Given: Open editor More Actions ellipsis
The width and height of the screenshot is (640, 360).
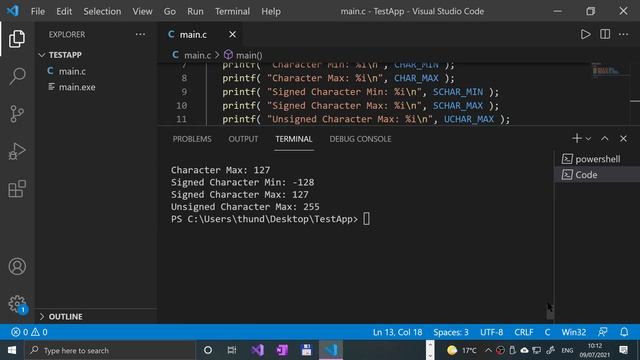Looking at the screenshot, I should [x=623, y=34].
